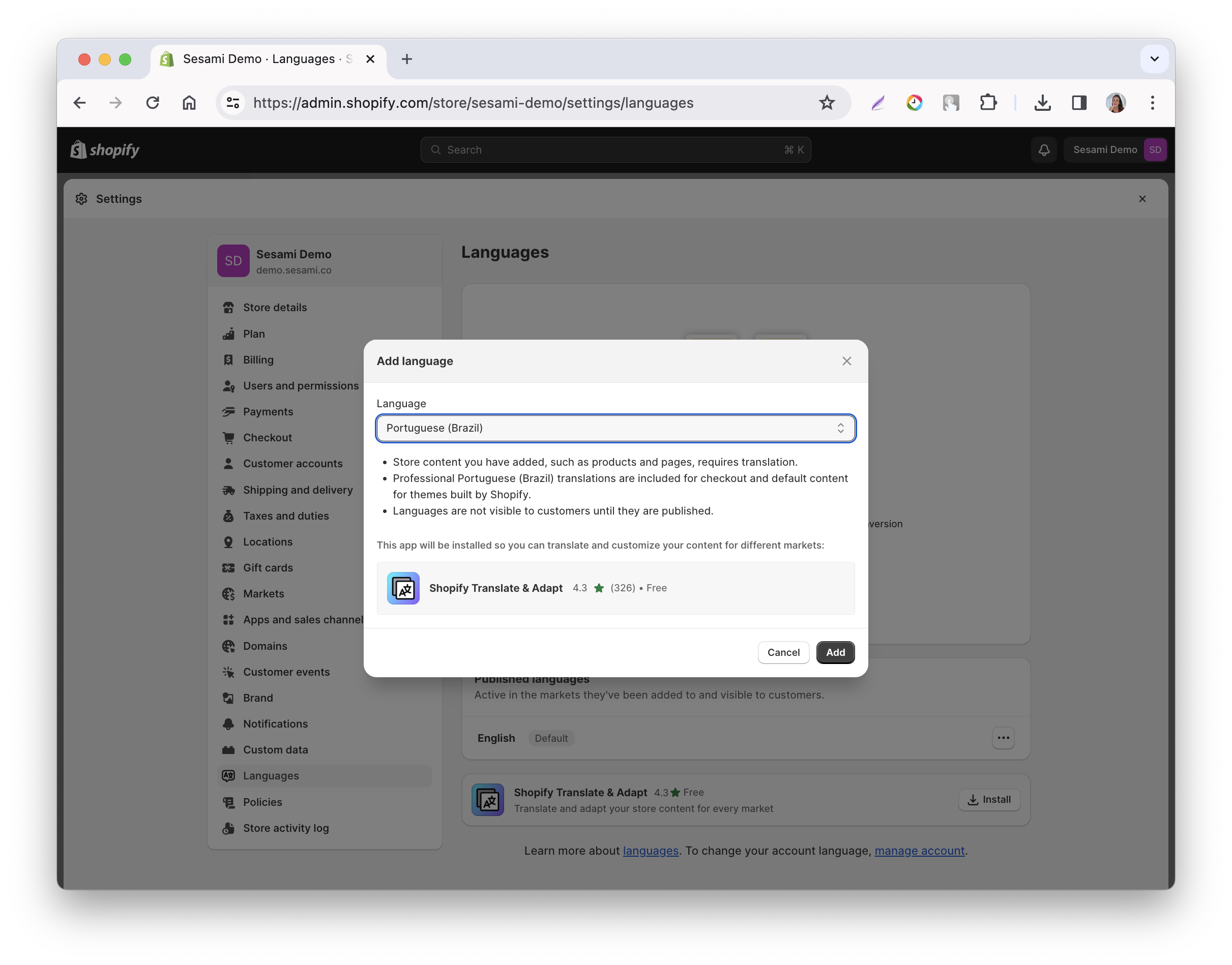Toggle the browser side panel icon
This screenshot has width=1232, height=965.
click(x=1079, y=103)
